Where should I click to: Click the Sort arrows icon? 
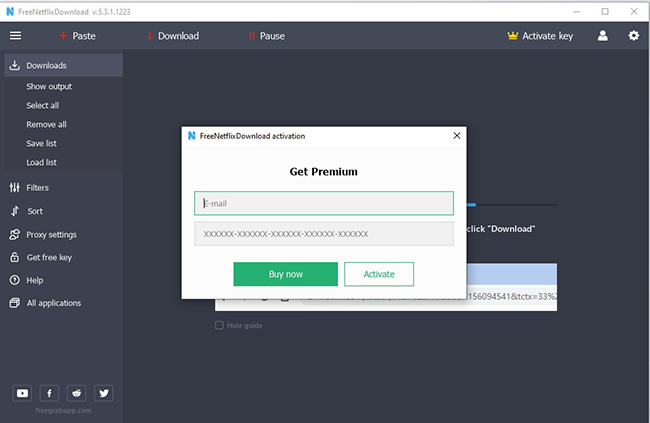pos(15,211)
